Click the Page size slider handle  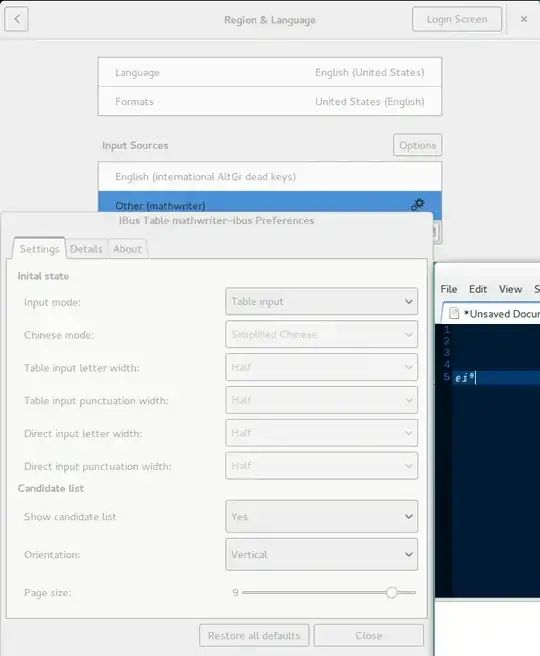click(x=392, y=592)
